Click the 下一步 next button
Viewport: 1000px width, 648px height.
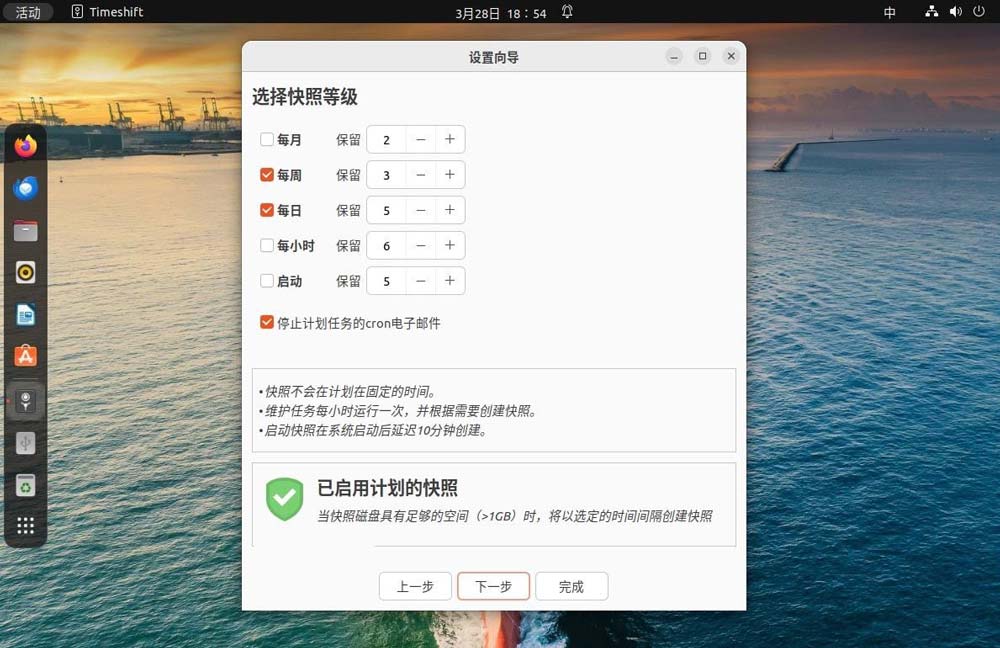[x=493, y=587]
